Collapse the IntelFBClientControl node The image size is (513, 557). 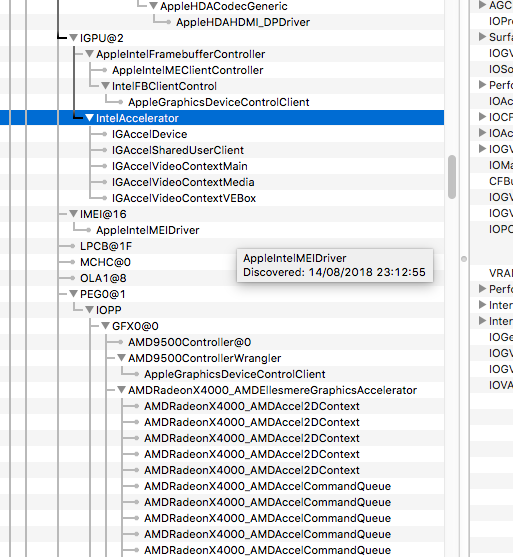point(106,86)
